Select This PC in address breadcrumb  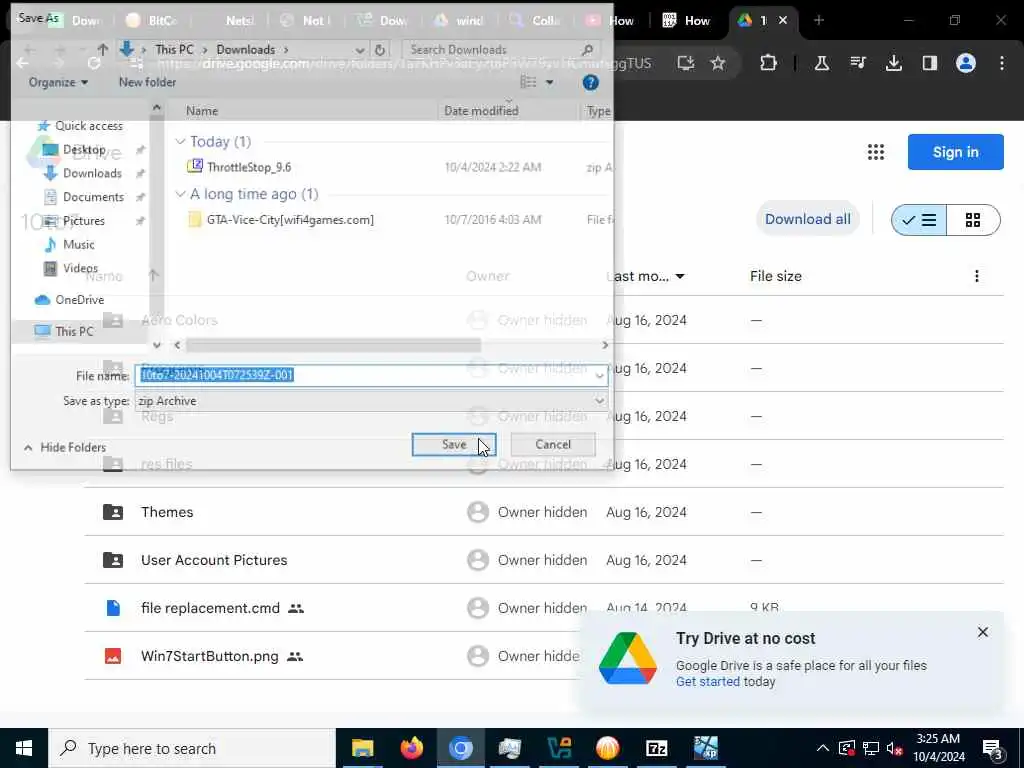174,50
